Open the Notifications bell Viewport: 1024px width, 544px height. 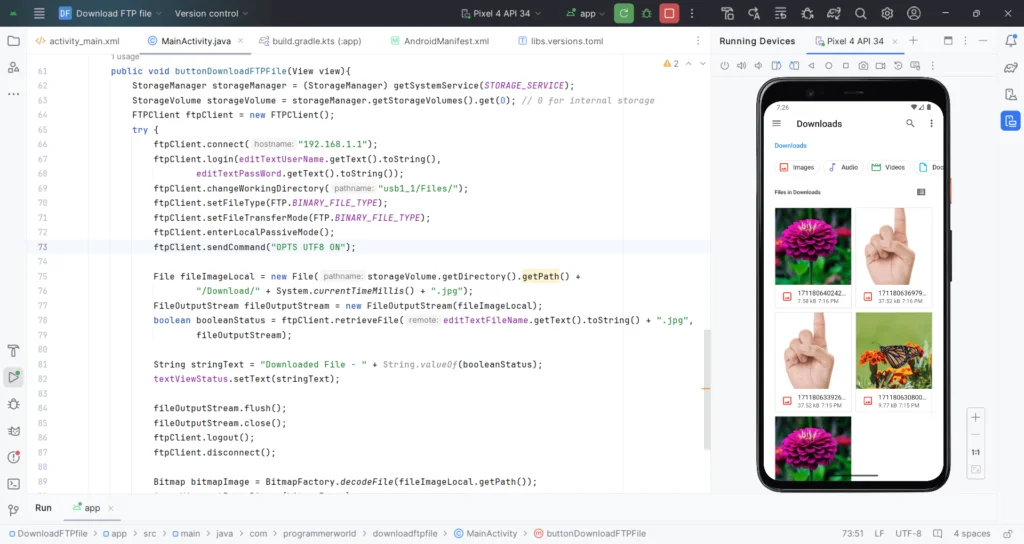click(1010, 40)
